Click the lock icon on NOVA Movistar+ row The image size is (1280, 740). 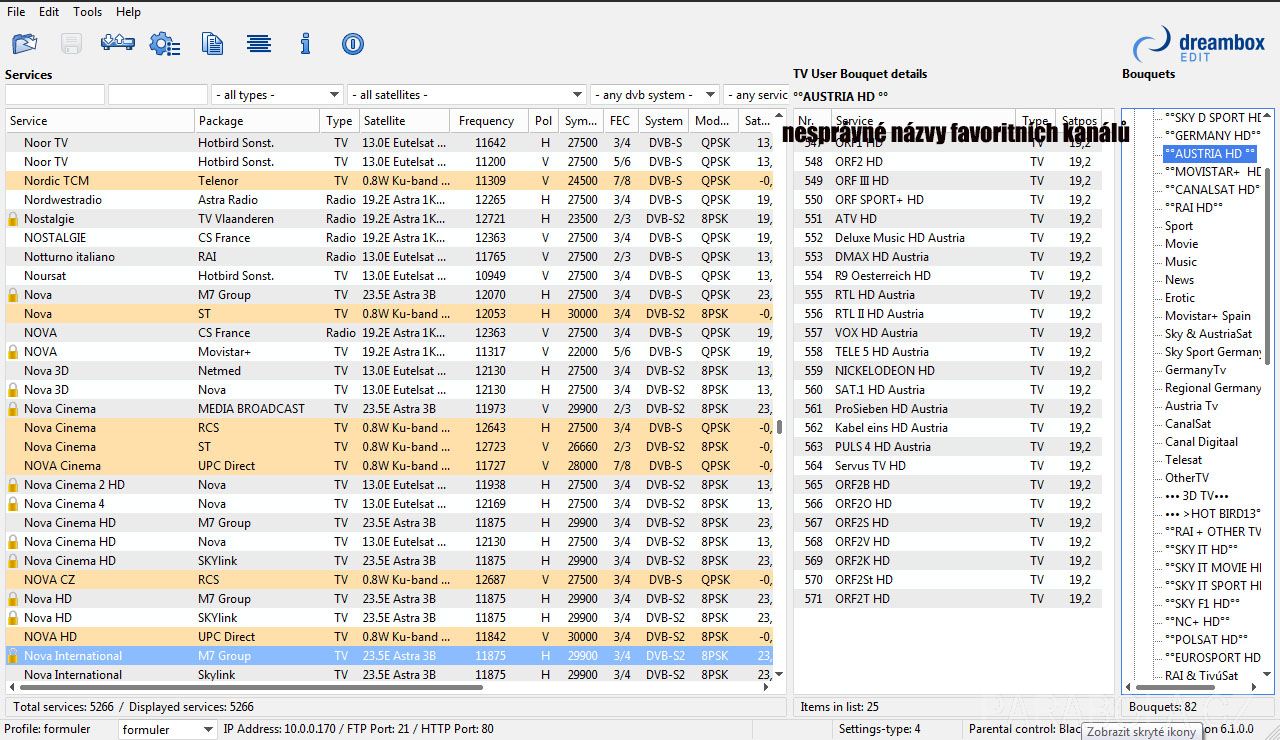[13, 352]
